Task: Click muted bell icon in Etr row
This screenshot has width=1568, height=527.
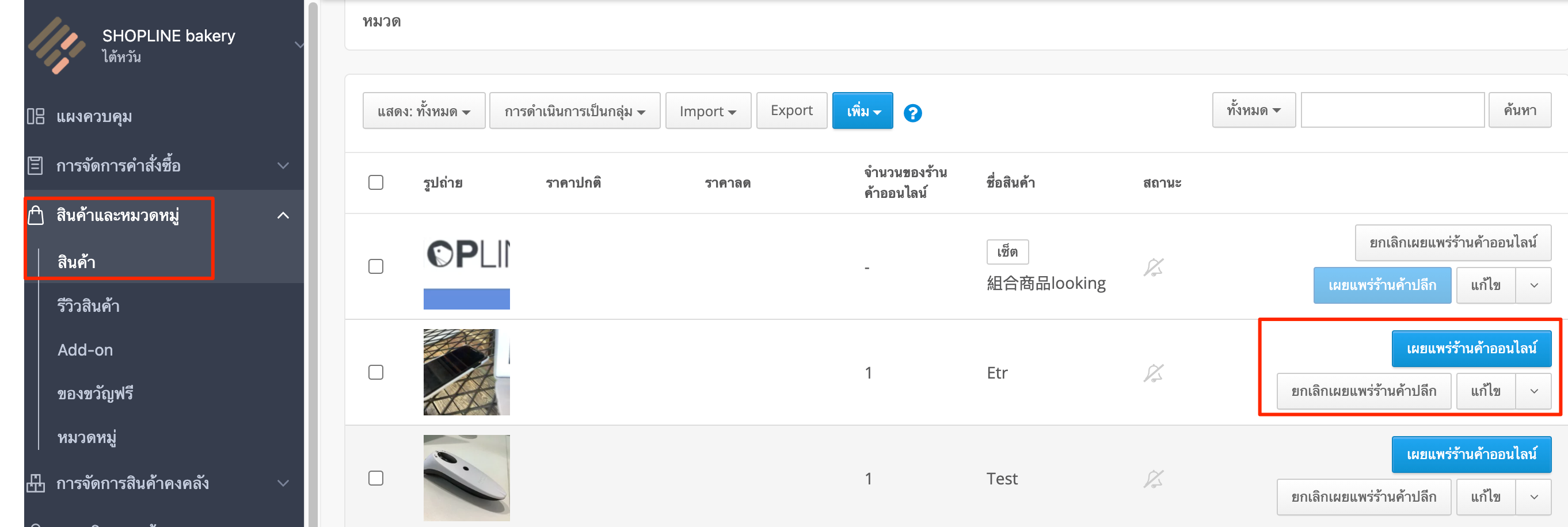Action: click(x=1153, y=373)
